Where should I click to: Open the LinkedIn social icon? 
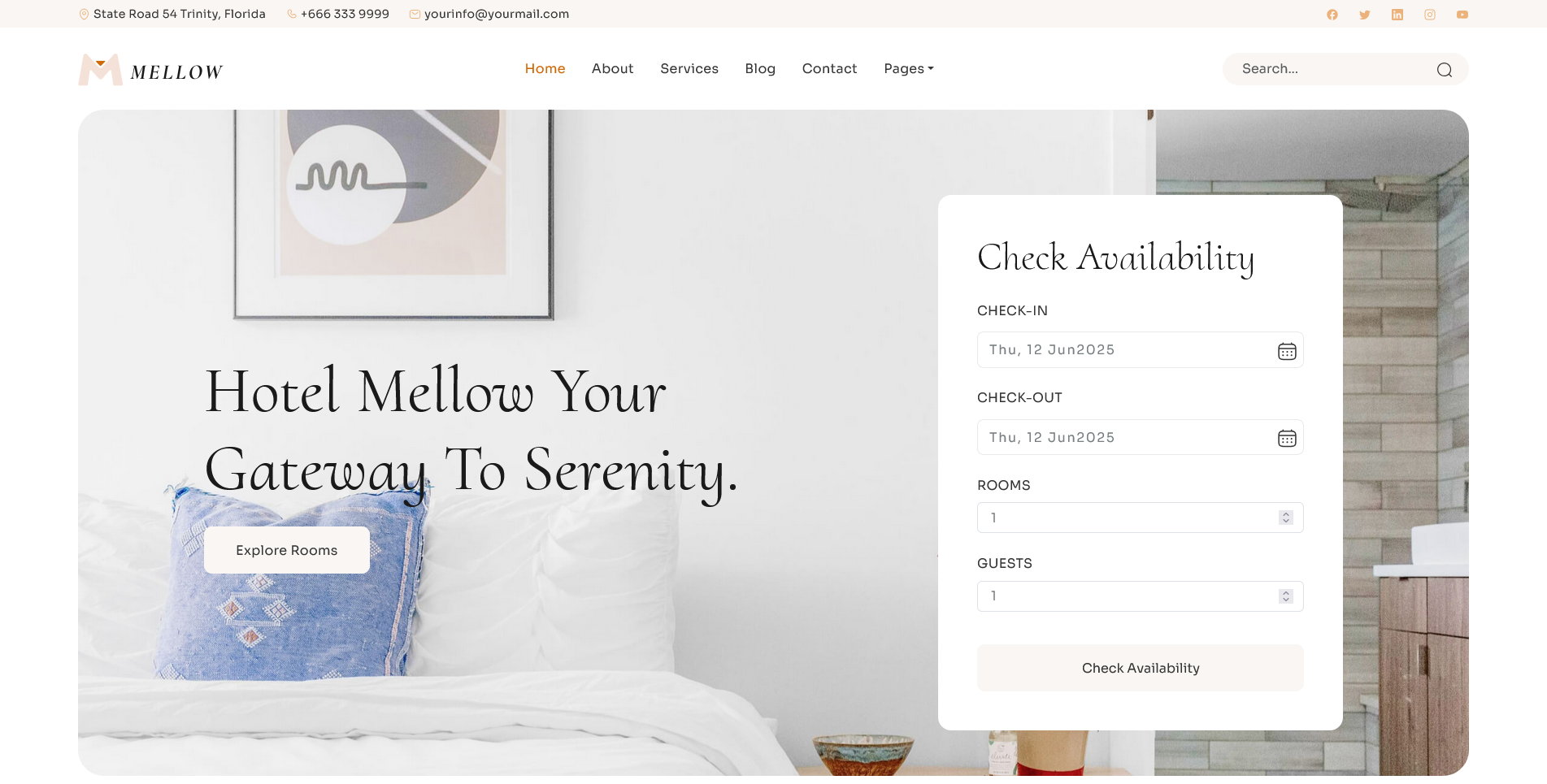click(x=1397, y=15)
